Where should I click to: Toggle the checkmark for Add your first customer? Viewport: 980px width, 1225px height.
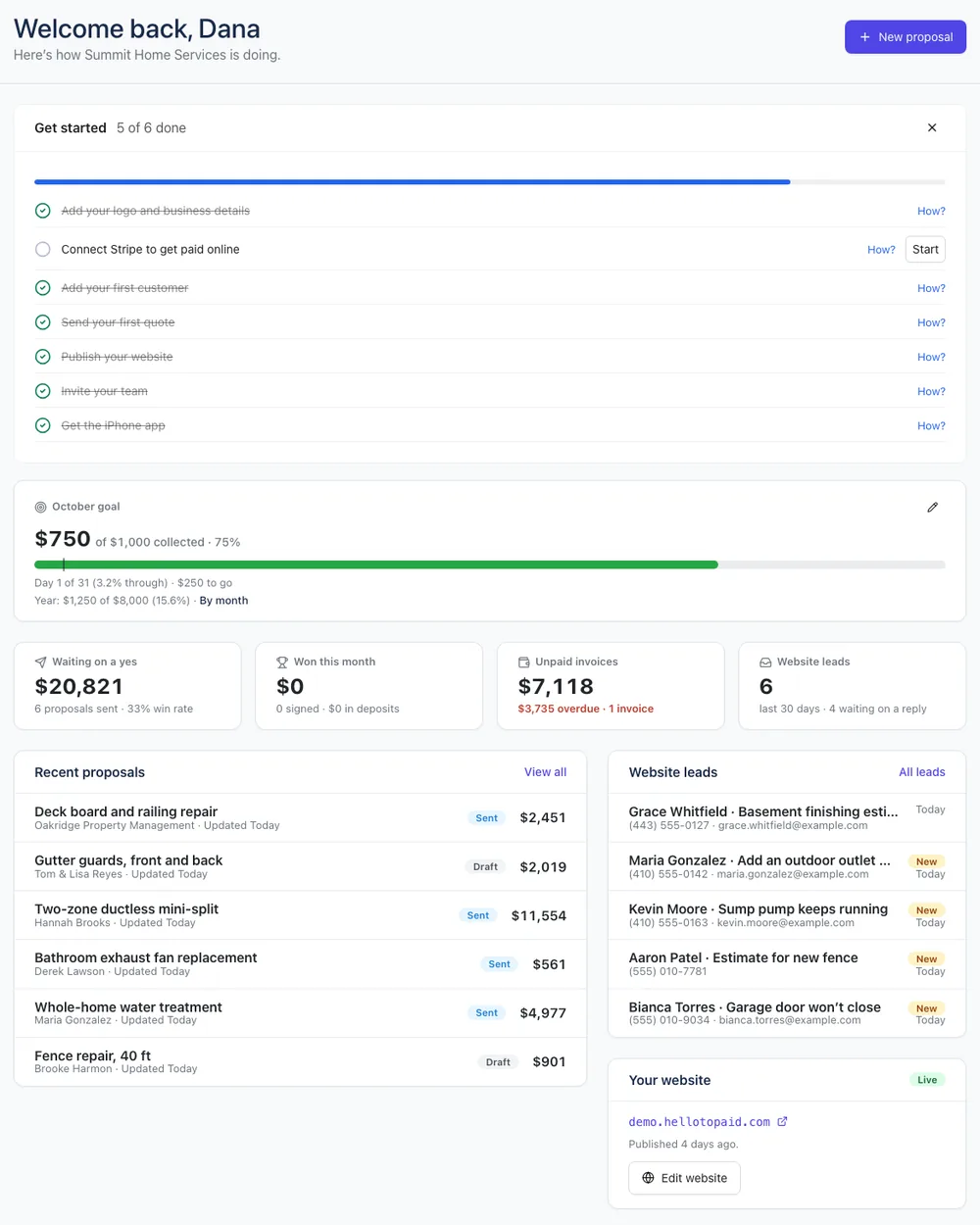(x=43, y=288)
